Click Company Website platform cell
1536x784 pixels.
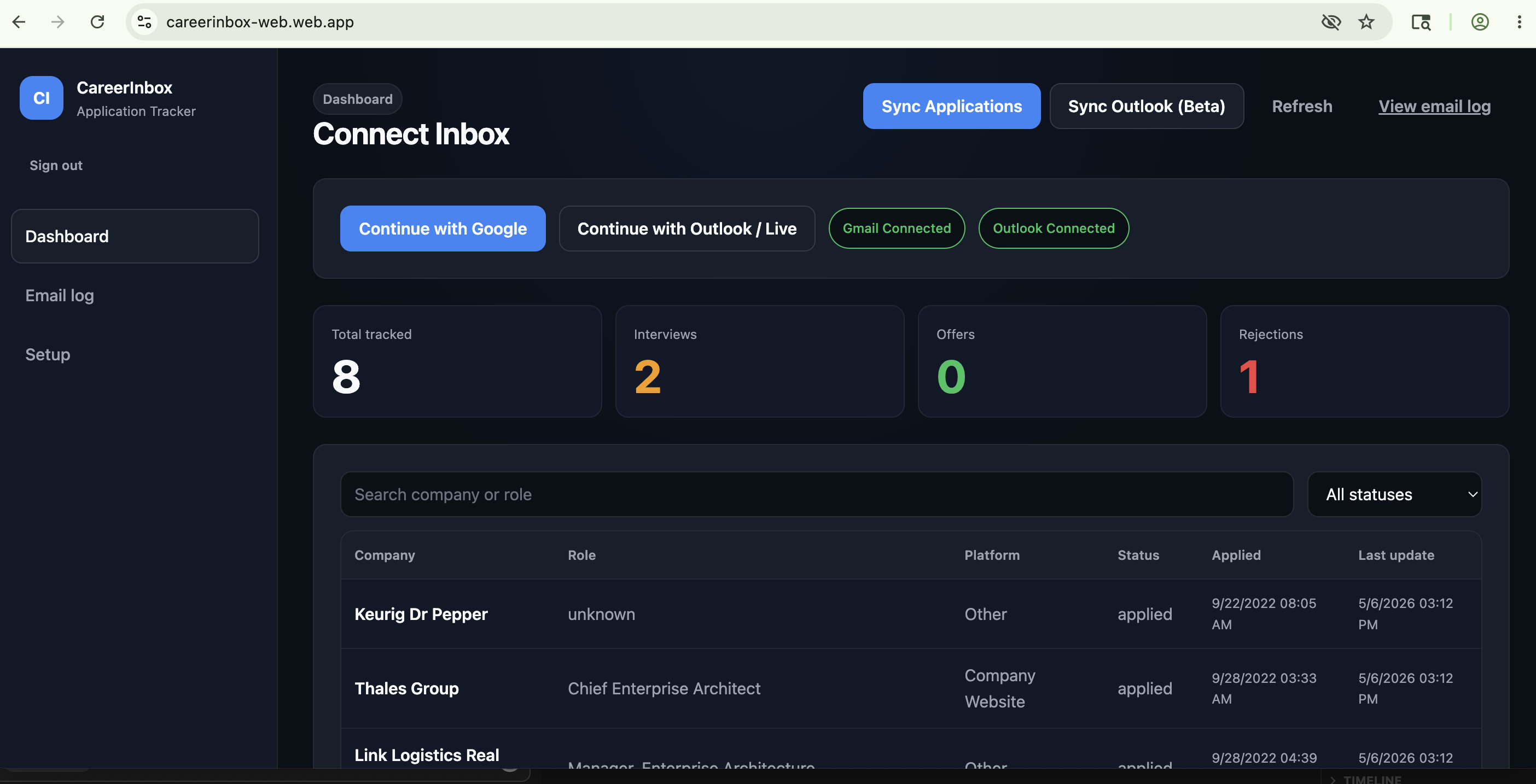point(1000,688)
